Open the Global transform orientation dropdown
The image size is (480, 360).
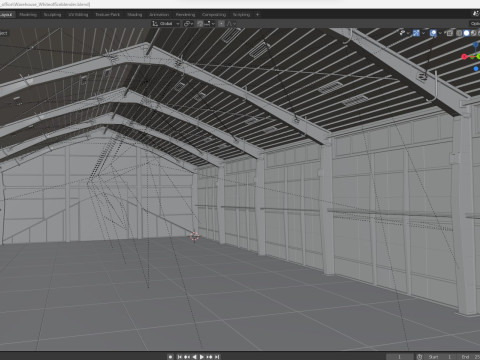click(166, 24)
